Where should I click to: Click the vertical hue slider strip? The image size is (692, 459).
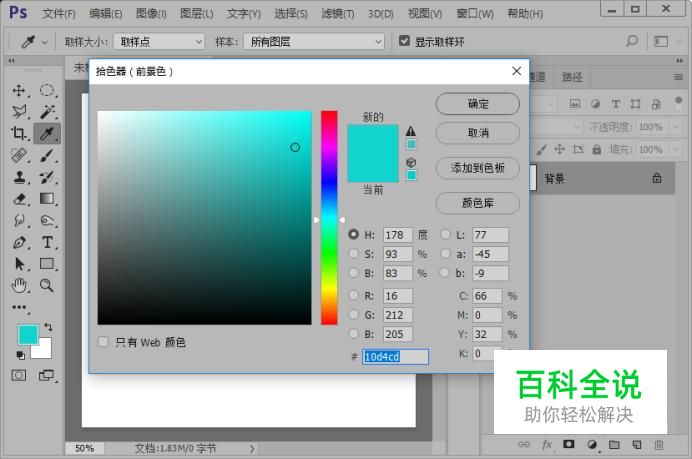point(329,218)
